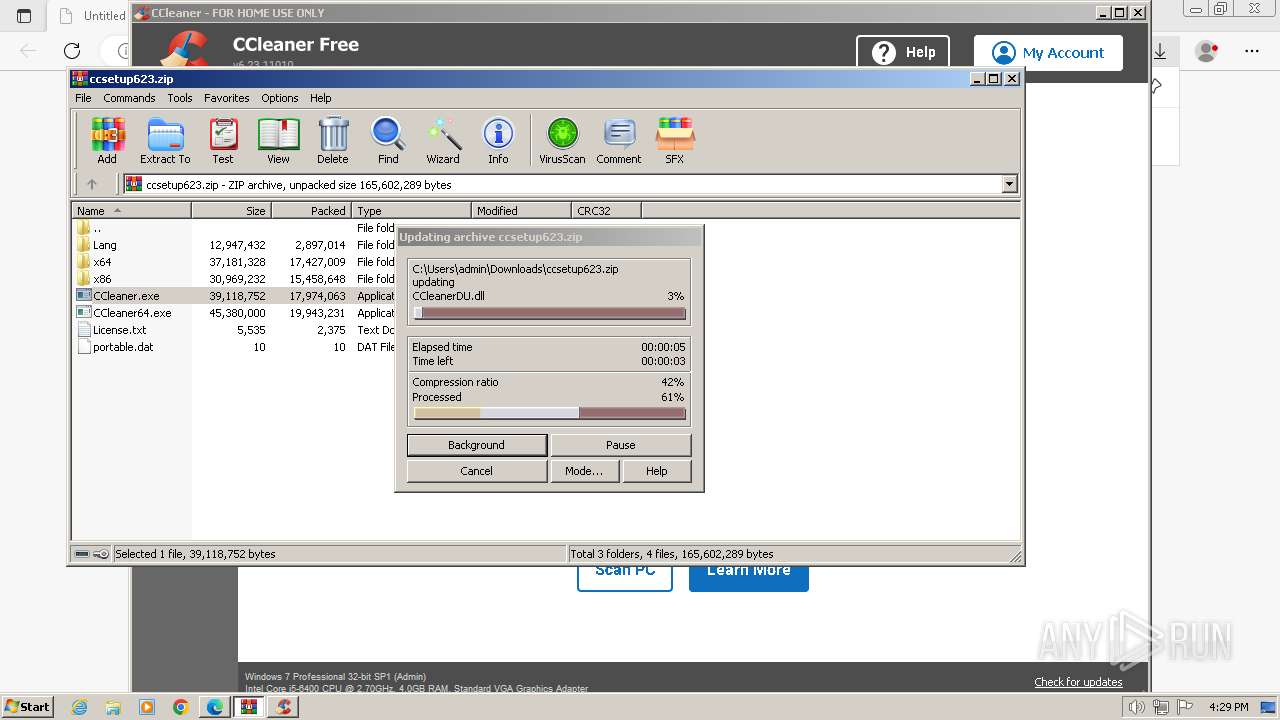Click the total Processed progress bar
This screenshot has height=720, width=1280.
pos(550,413)
